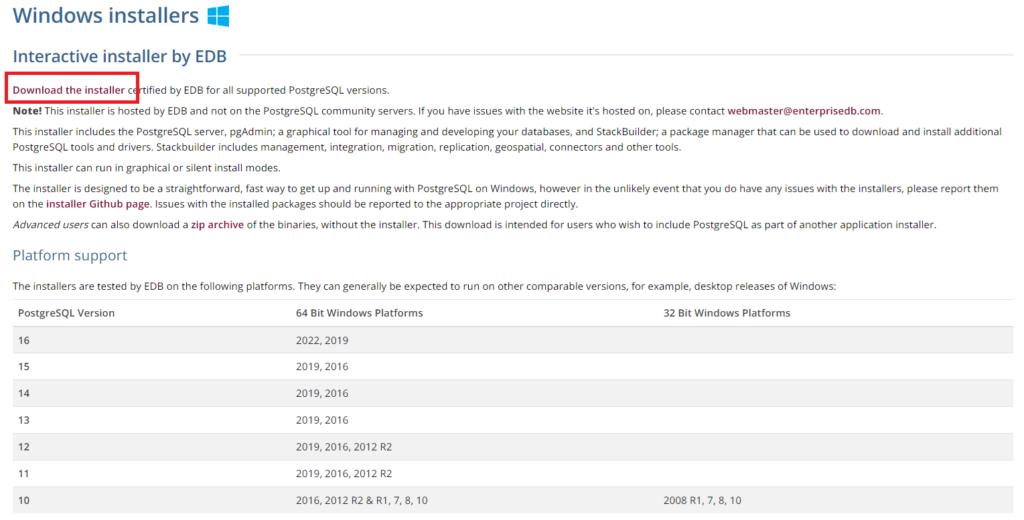The width and height of the screenshot is (1024, 520).
Task: Click the '2019, 2016' cell in version 15 row
Action: click(322, 366)
